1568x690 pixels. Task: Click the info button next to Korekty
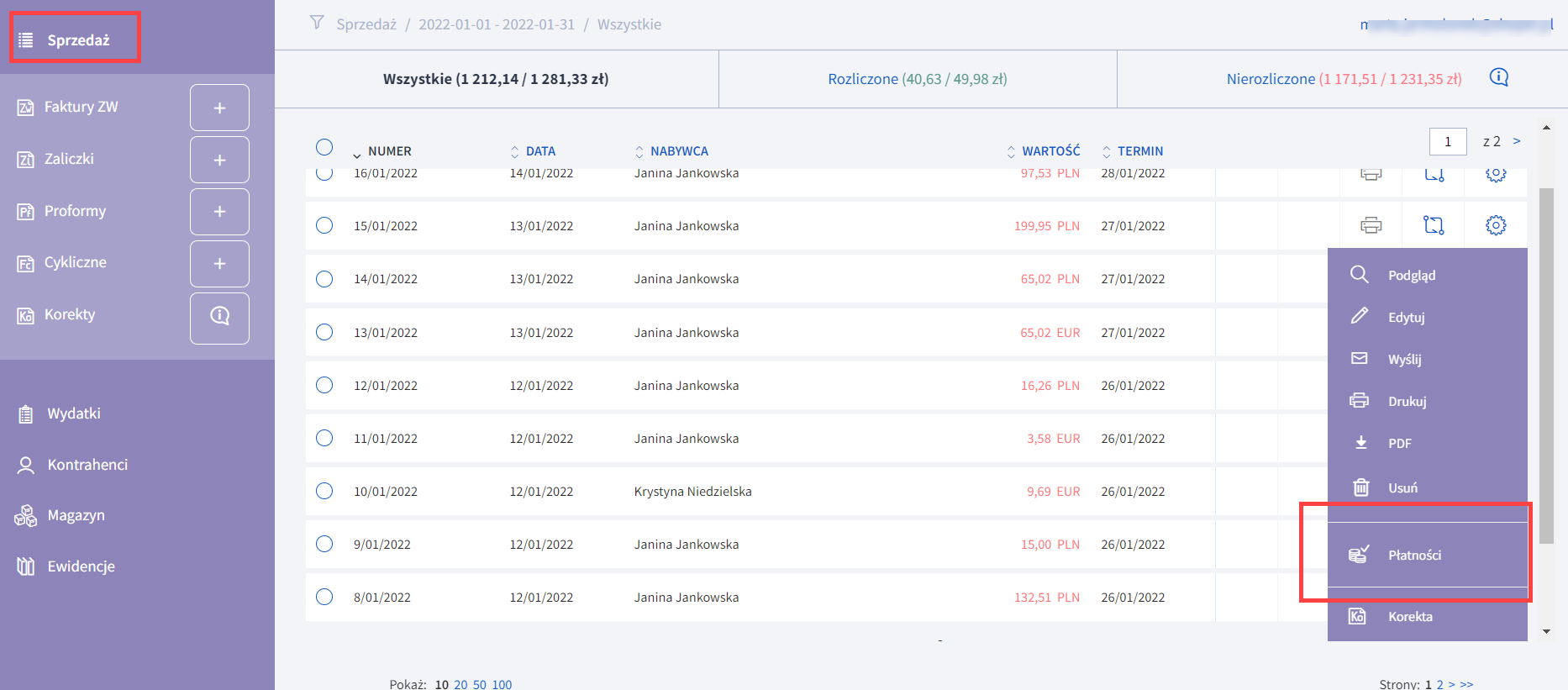pyautogui.click(x=219, y=316)
